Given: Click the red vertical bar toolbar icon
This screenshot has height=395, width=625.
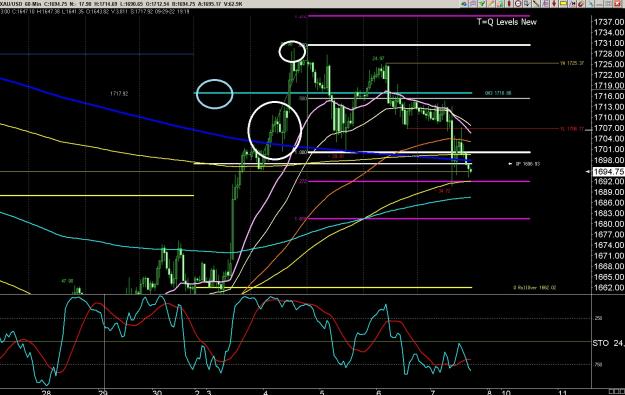Looking at the screenshot, I should tap(509, 4).
